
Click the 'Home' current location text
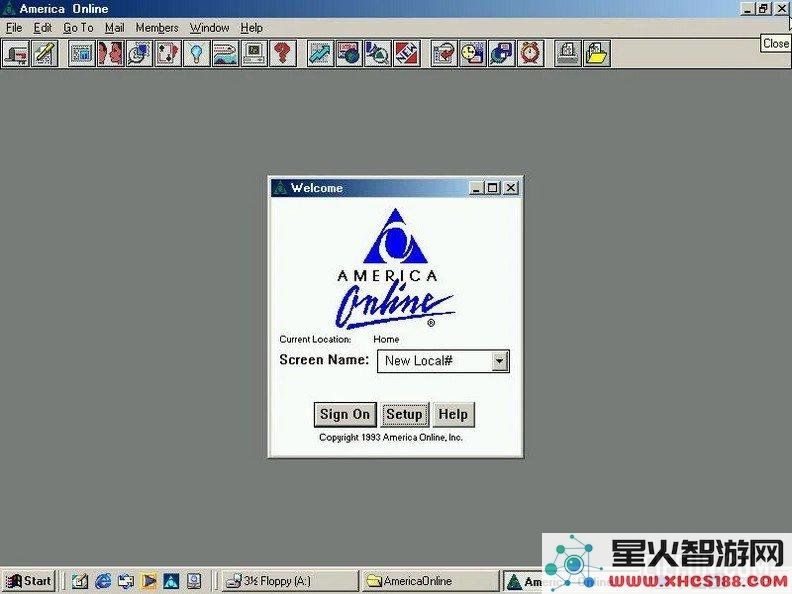(386, 339)
